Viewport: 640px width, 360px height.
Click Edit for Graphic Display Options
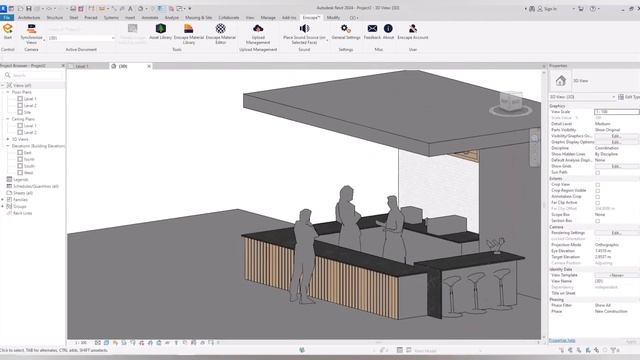[x=616, y=142]
